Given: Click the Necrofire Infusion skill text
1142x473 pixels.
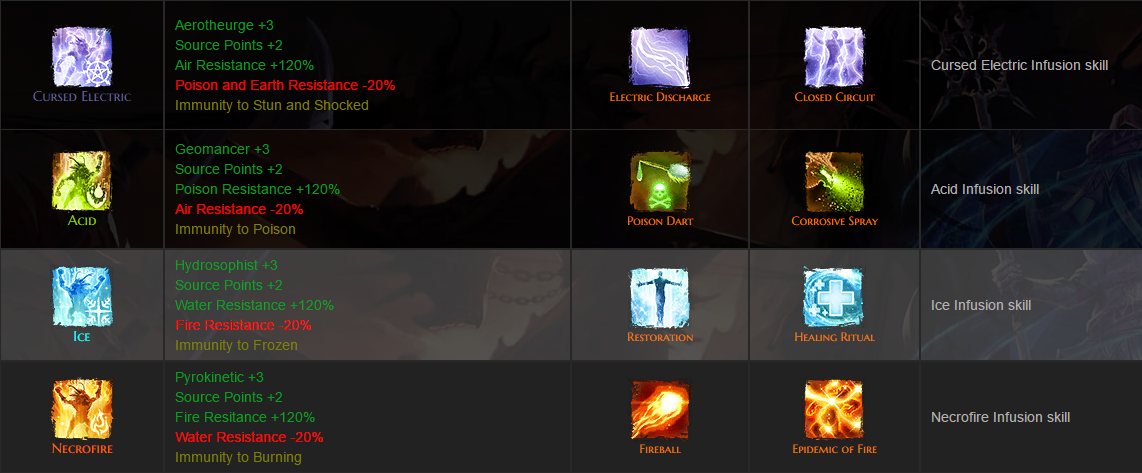Looking at the screenshot, I should click(x=1000, y=418).
